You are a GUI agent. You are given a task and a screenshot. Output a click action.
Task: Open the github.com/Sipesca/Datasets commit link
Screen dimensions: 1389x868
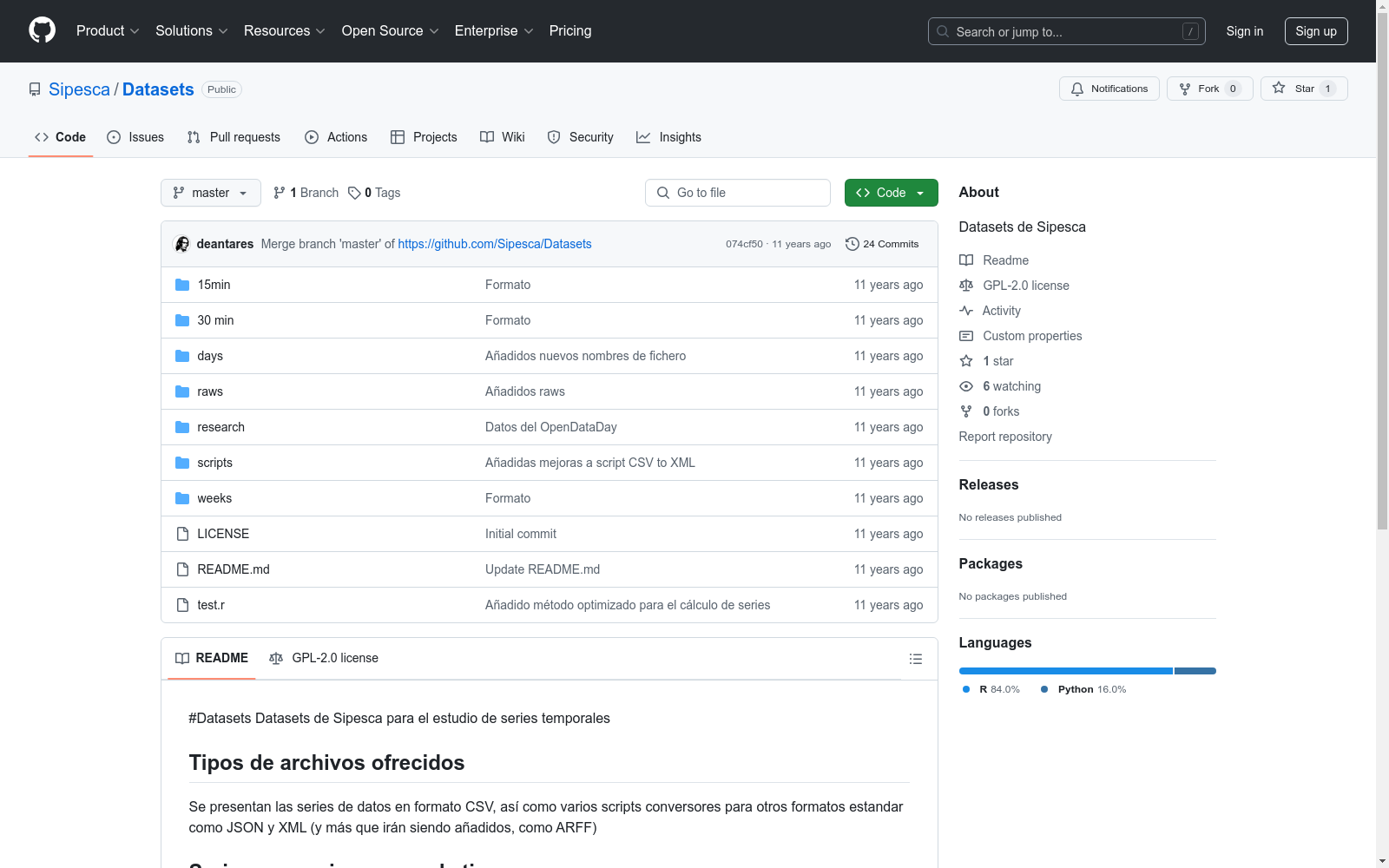point(495,244)
